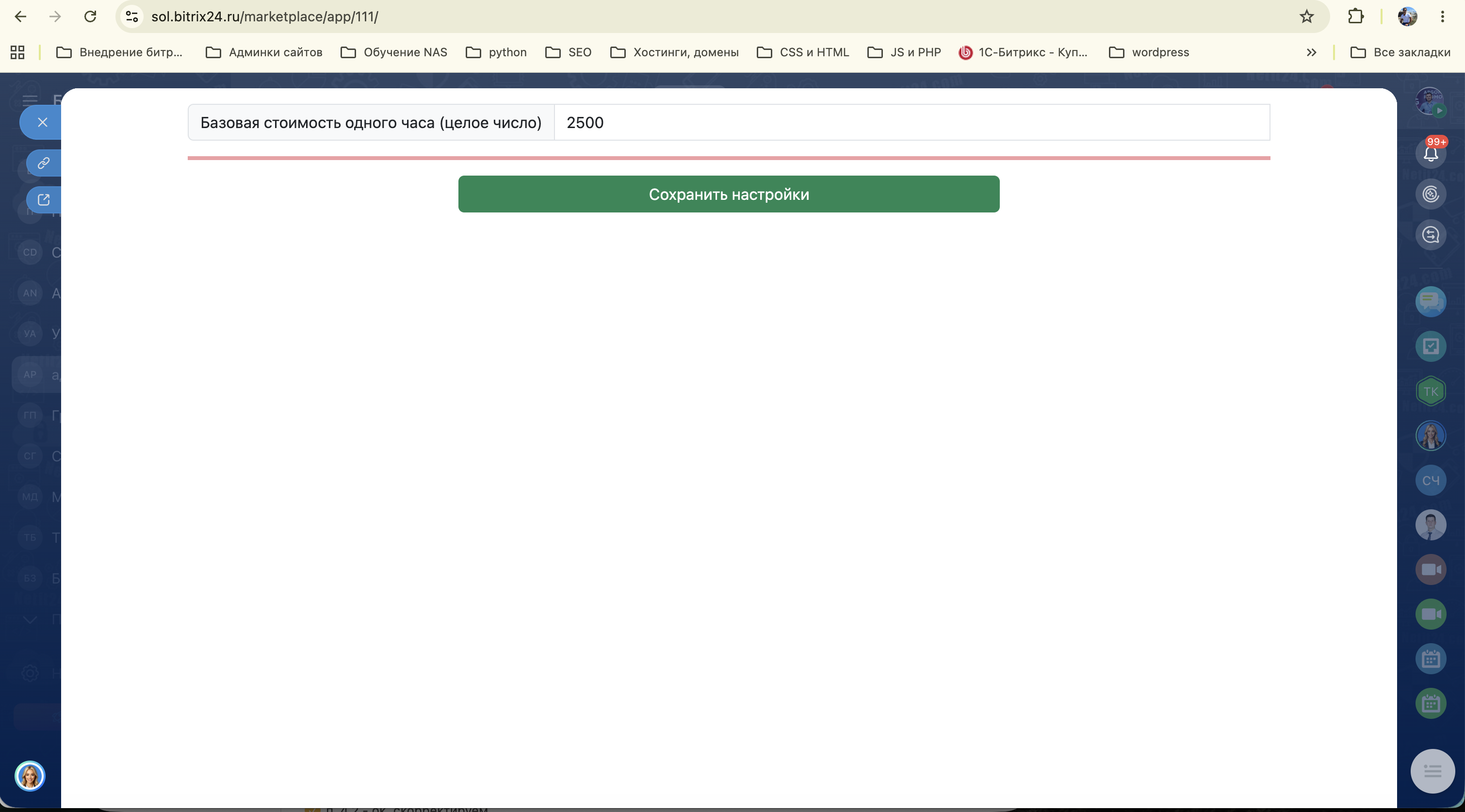Go forward in browser history

55,16
